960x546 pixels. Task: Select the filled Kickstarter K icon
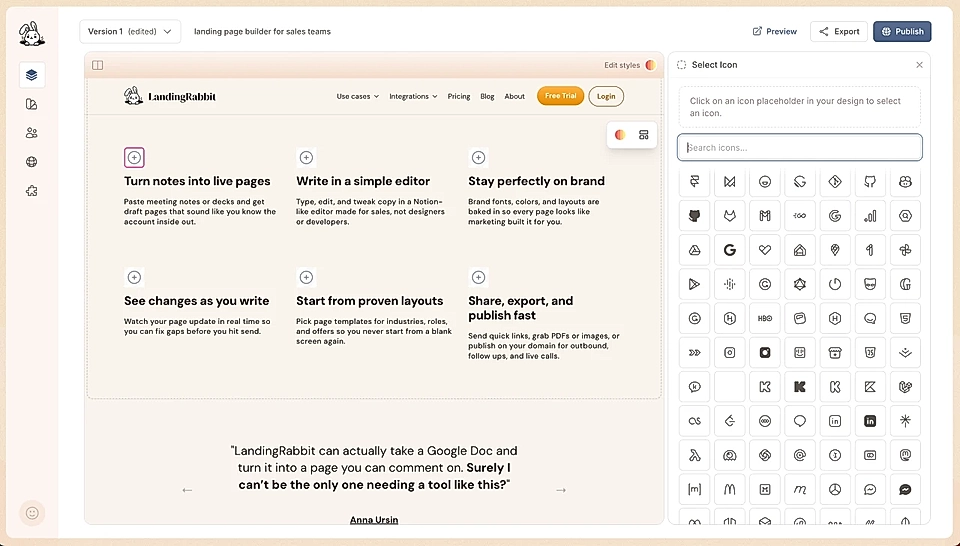[x=800, y=387]
